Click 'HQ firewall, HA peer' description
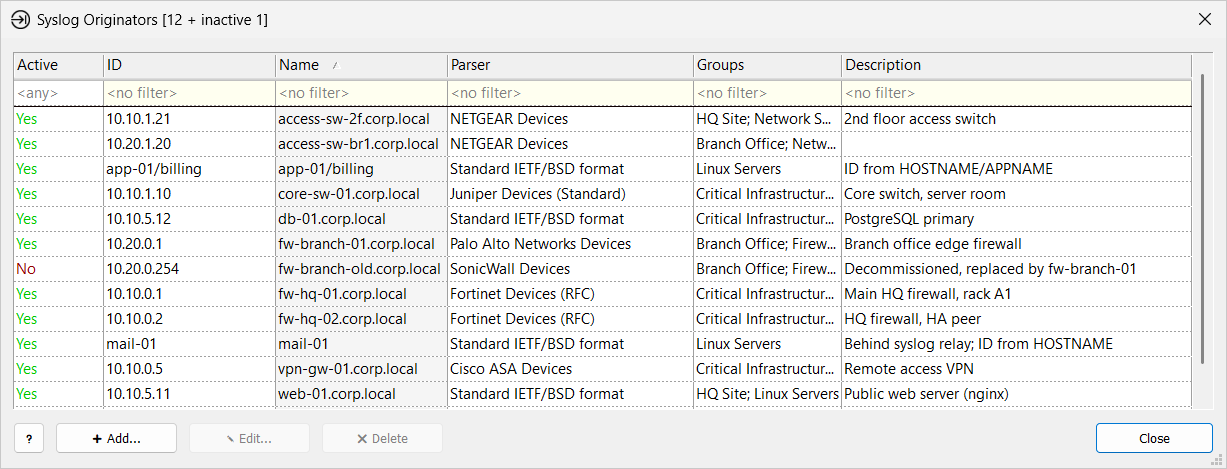Screen dimensions: 1227x469 coord(1016,319)
